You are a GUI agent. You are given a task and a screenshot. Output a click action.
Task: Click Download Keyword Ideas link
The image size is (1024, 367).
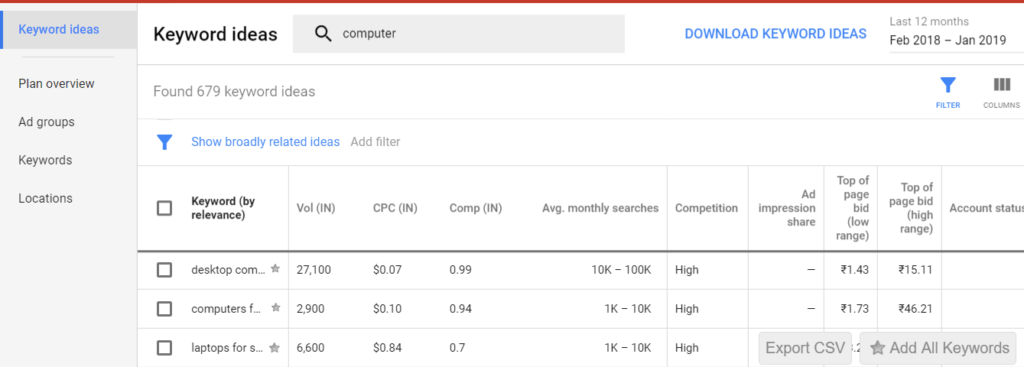pos(775,34)
